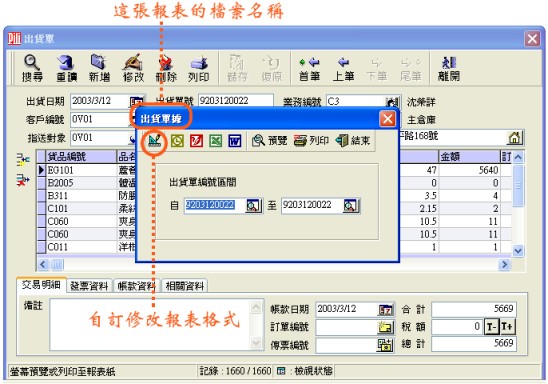
Task: Click the home icon beside address field
Action: point(515,137)
